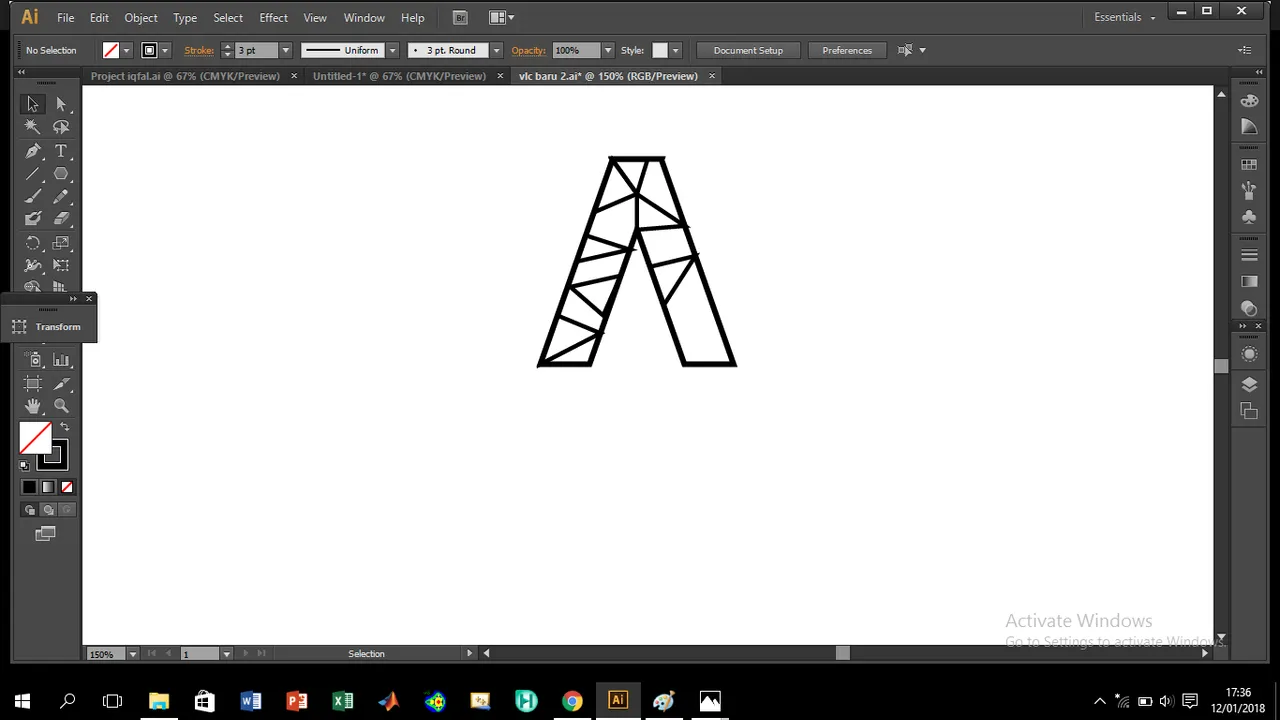Select the Pen tool
The image size is (1280, 720).
(x=32, y=151)
